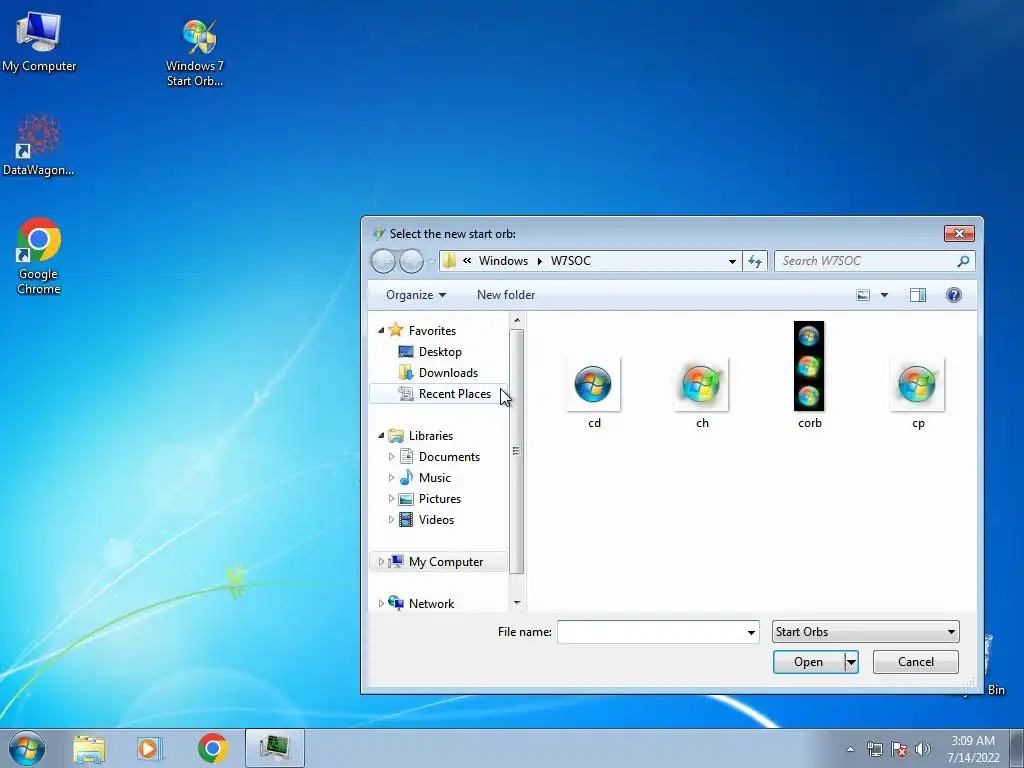The width and height of the screenshot is (1024, 768).
Task: Open the File name history dropdown
Action: tap(751, 632)
